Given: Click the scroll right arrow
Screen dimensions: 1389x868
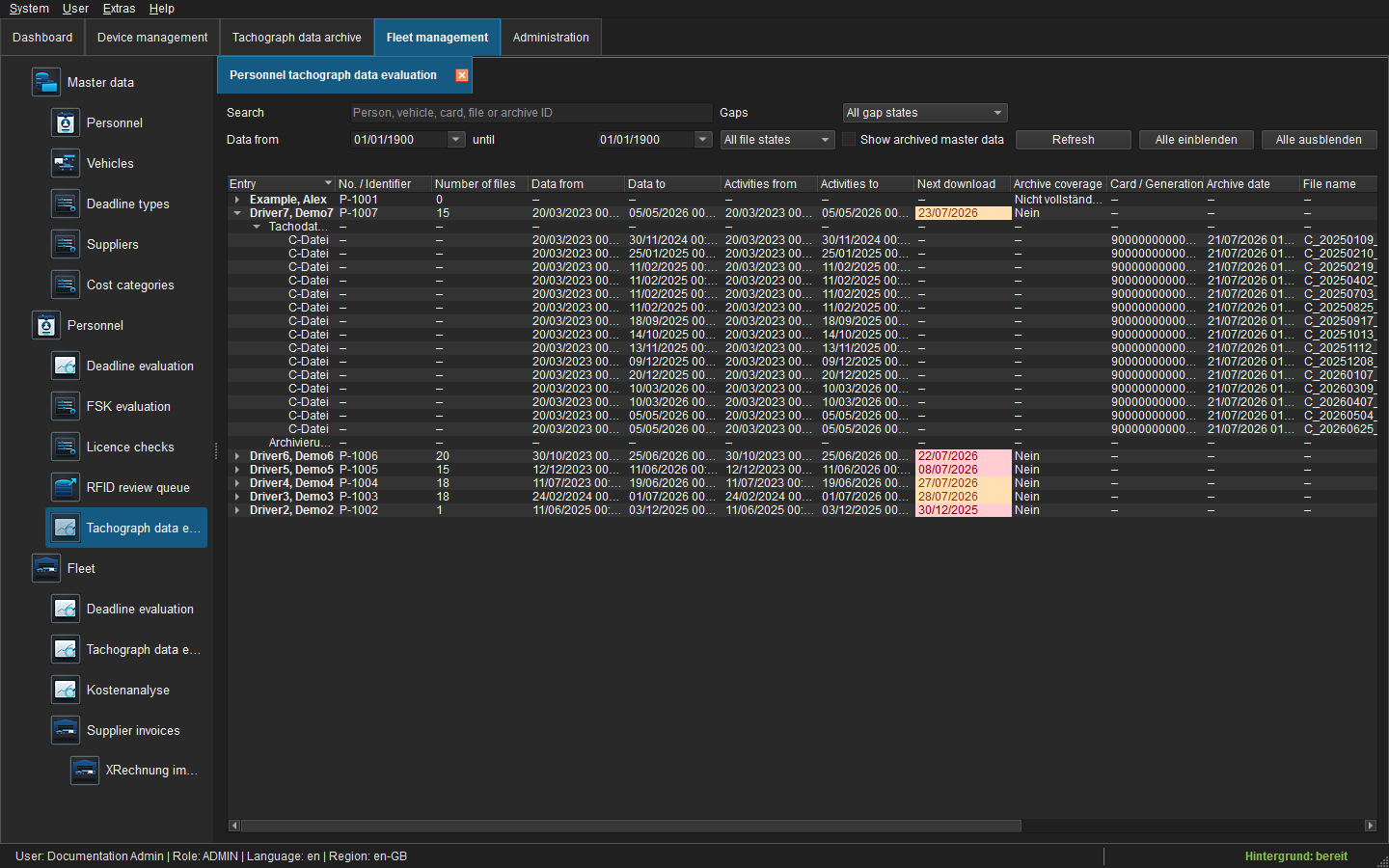Looking at the screenshot, I should [x=1370, y=826].
